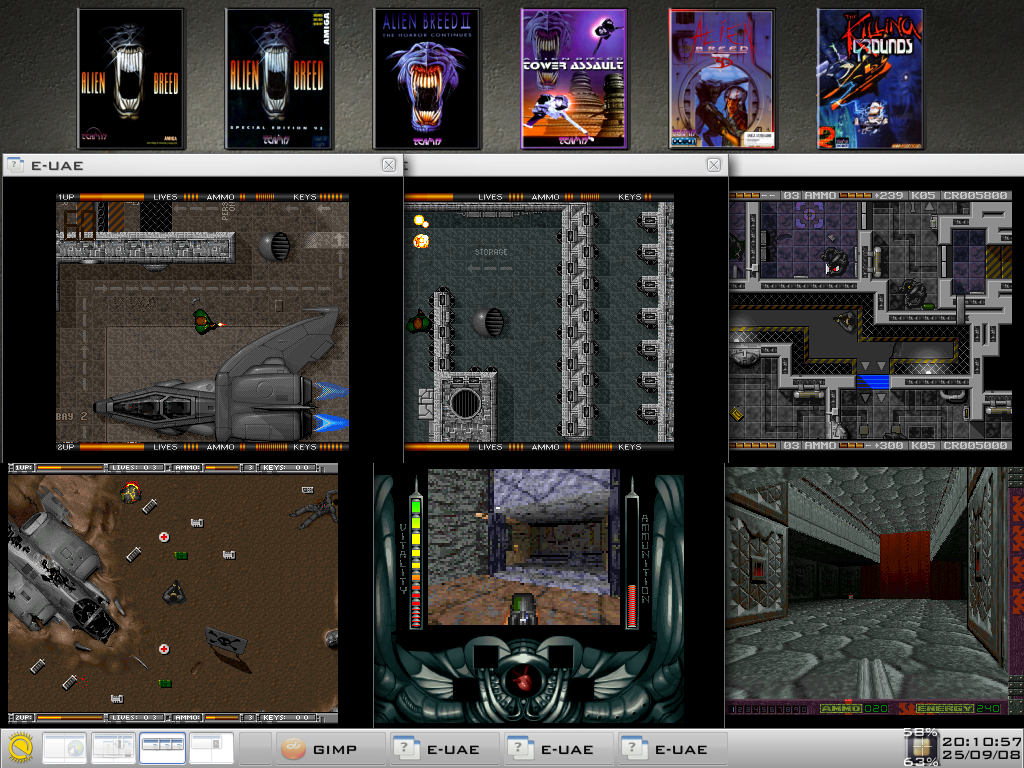Click the E-UAE taskbar button beside GIMP
Viewport: 1024px width, 768px height.
[x=445, y=749]
